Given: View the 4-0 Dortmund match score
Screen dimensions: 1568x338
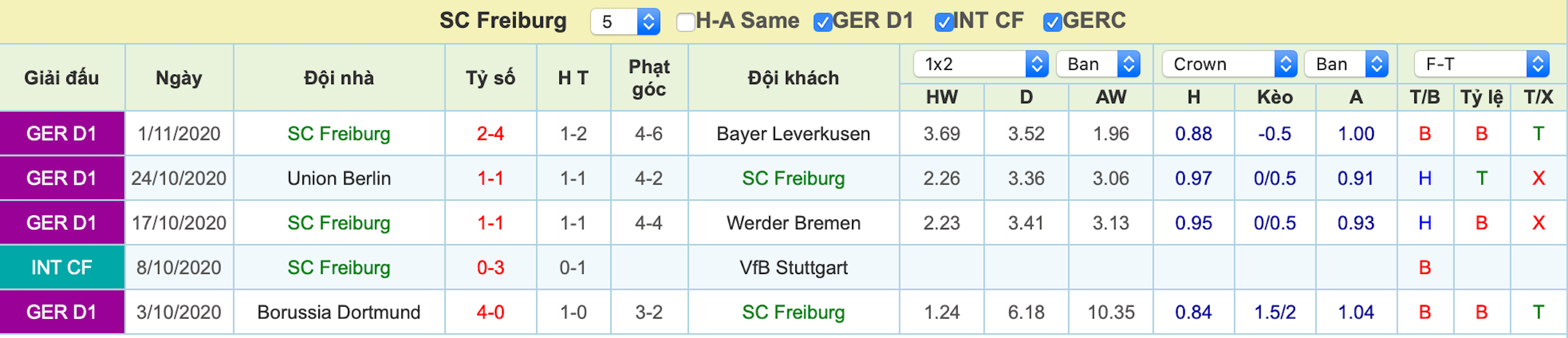Looking at the screenshot, I should [x=490, y=313].
